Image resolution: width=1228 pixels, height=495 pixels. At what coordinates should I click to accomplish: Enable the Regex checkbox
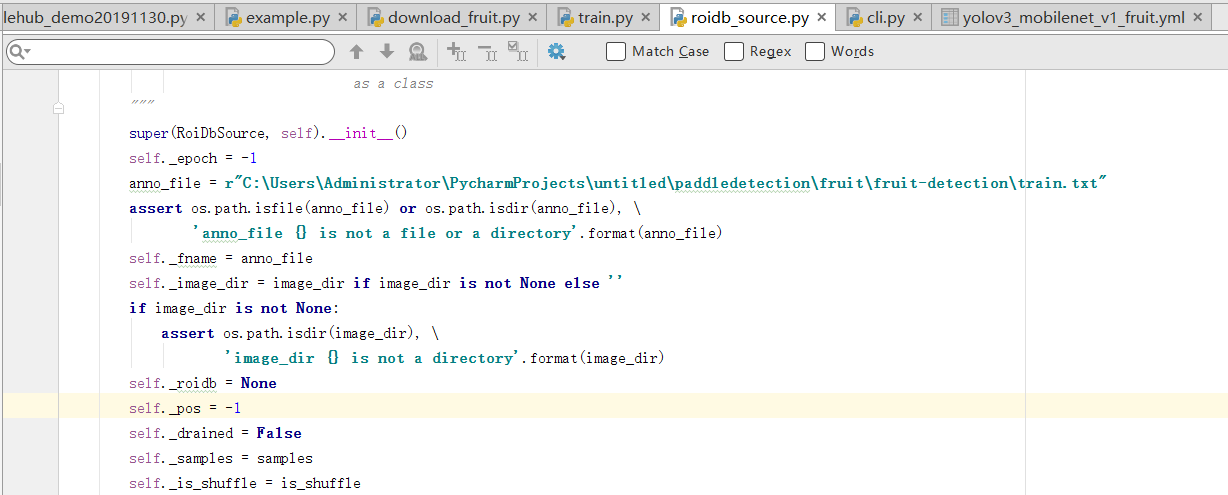pyautogui.click(x=734, y=51)
